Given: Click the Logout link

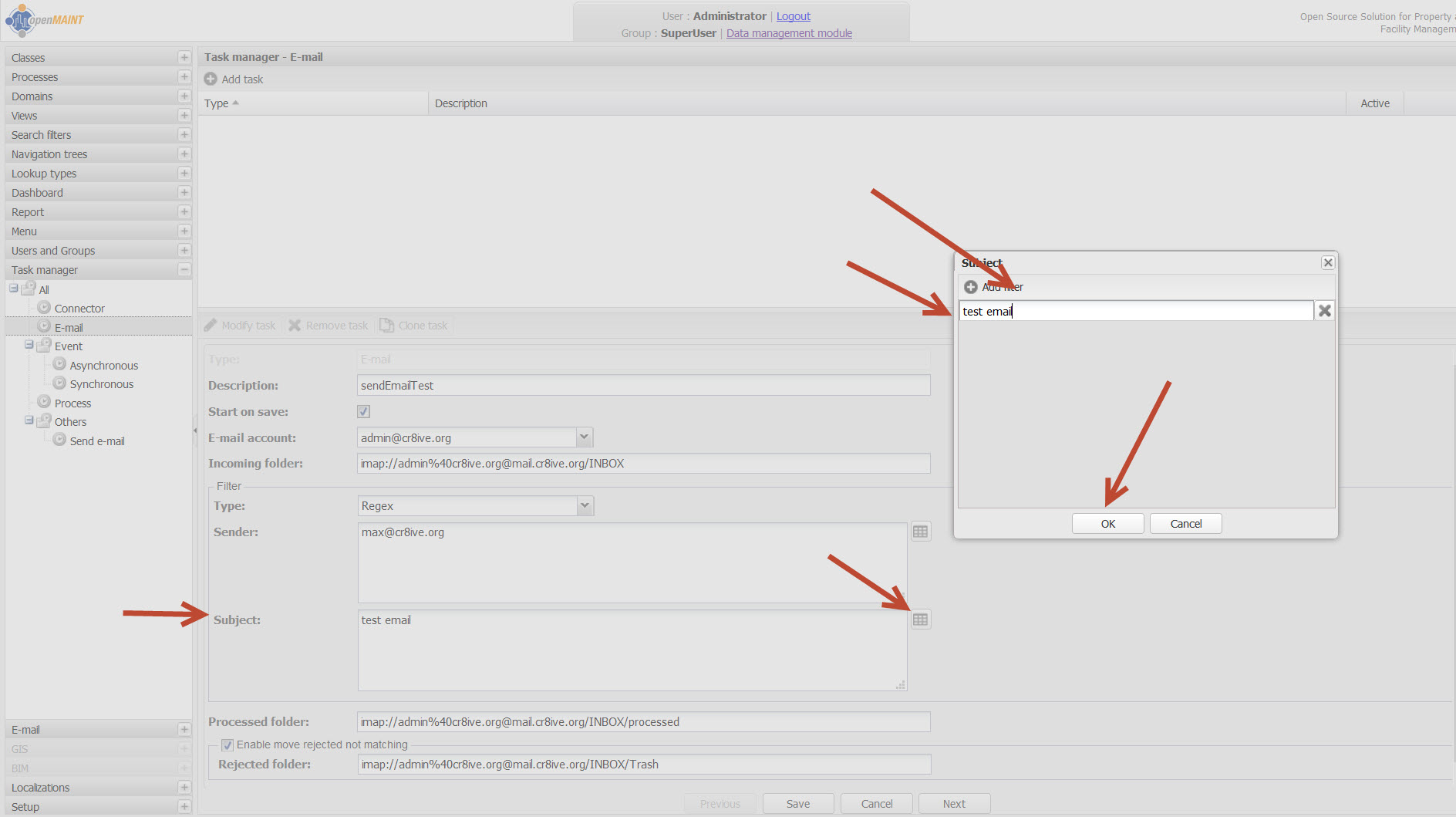Looking at the screenshot, I should tap(793, 16).
